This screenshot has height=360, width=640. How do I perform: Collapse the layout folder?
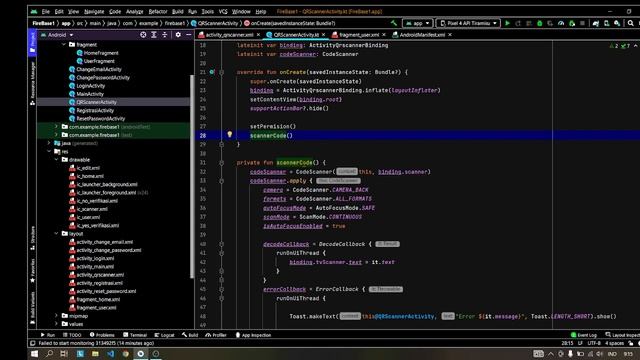[x=56, y=233]
